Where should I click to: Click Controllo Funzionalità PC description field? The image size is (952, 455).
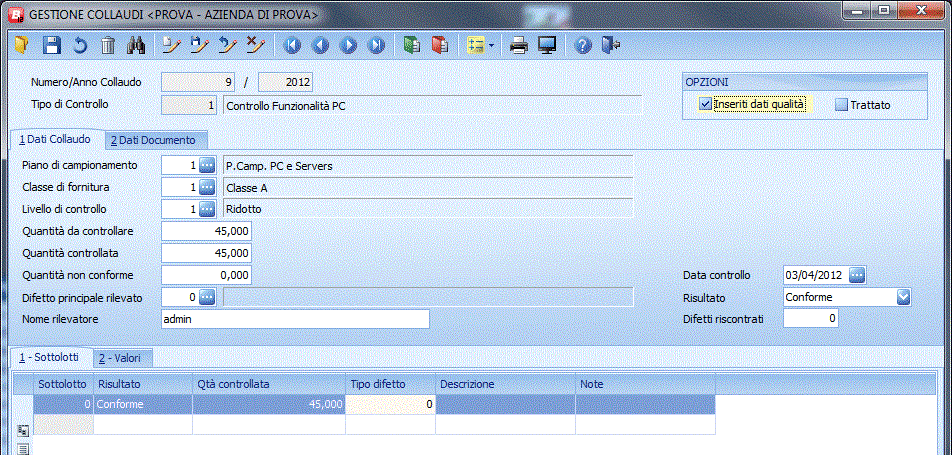432,104
